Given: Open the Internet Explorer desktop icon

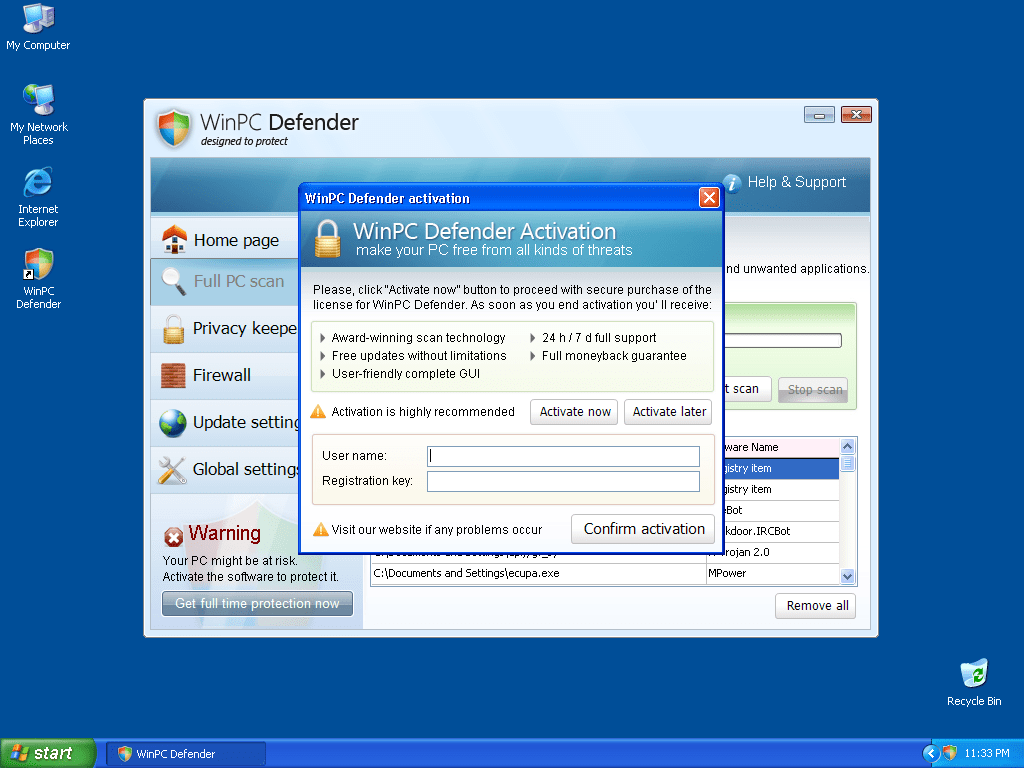Looking at the screenshot, I should (38, 184).
